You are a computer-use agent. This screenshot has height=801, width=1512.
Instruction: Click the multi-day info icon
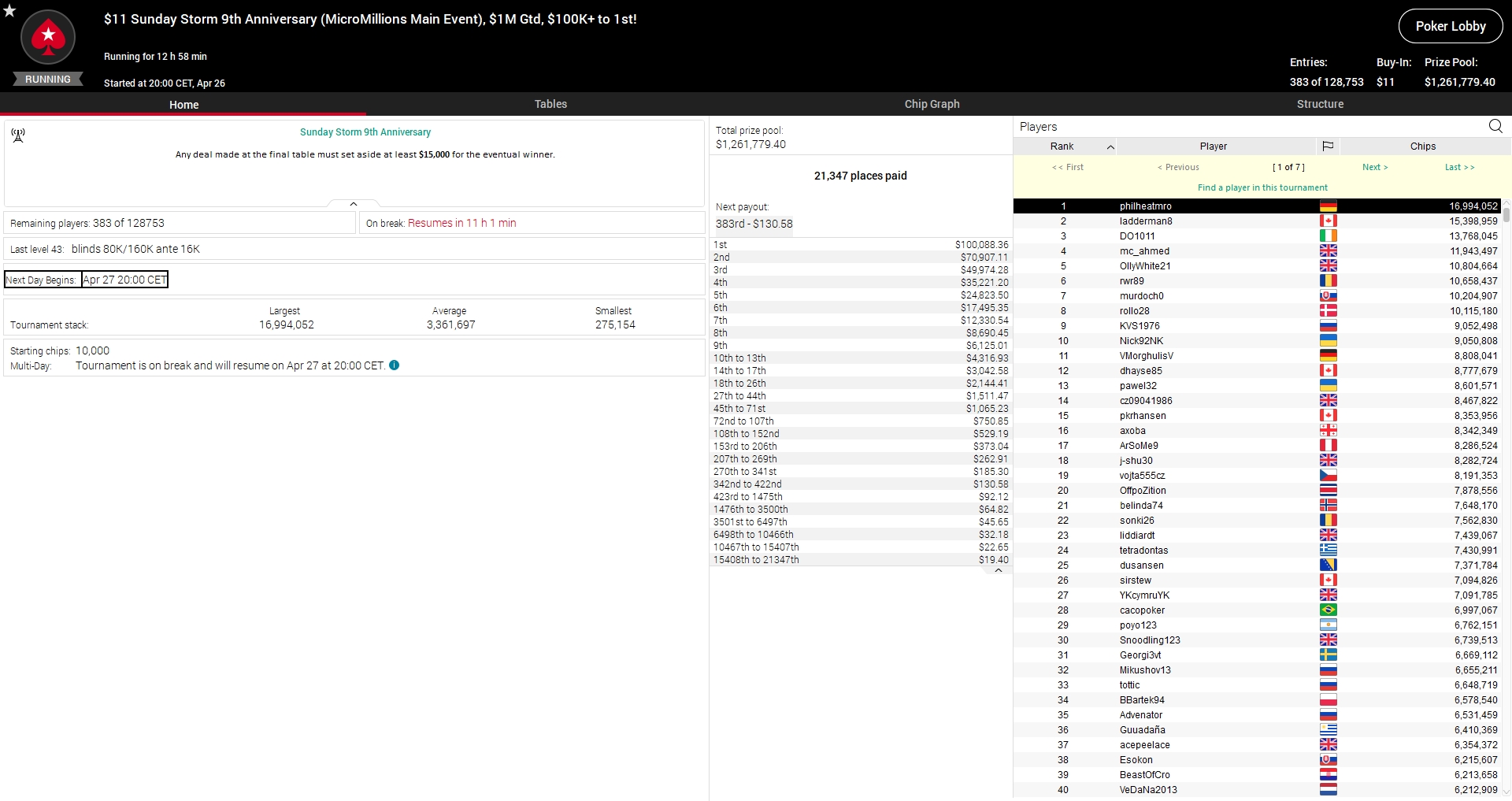(x=394, y=365)
